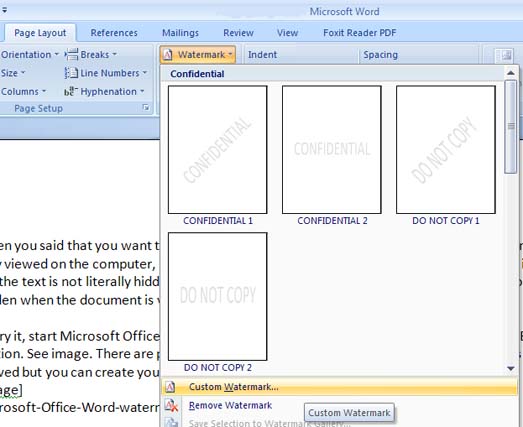Viewport: 523px width, 427px height.
Task: Open the Size dropdown
Action: (x=13, y=73)
